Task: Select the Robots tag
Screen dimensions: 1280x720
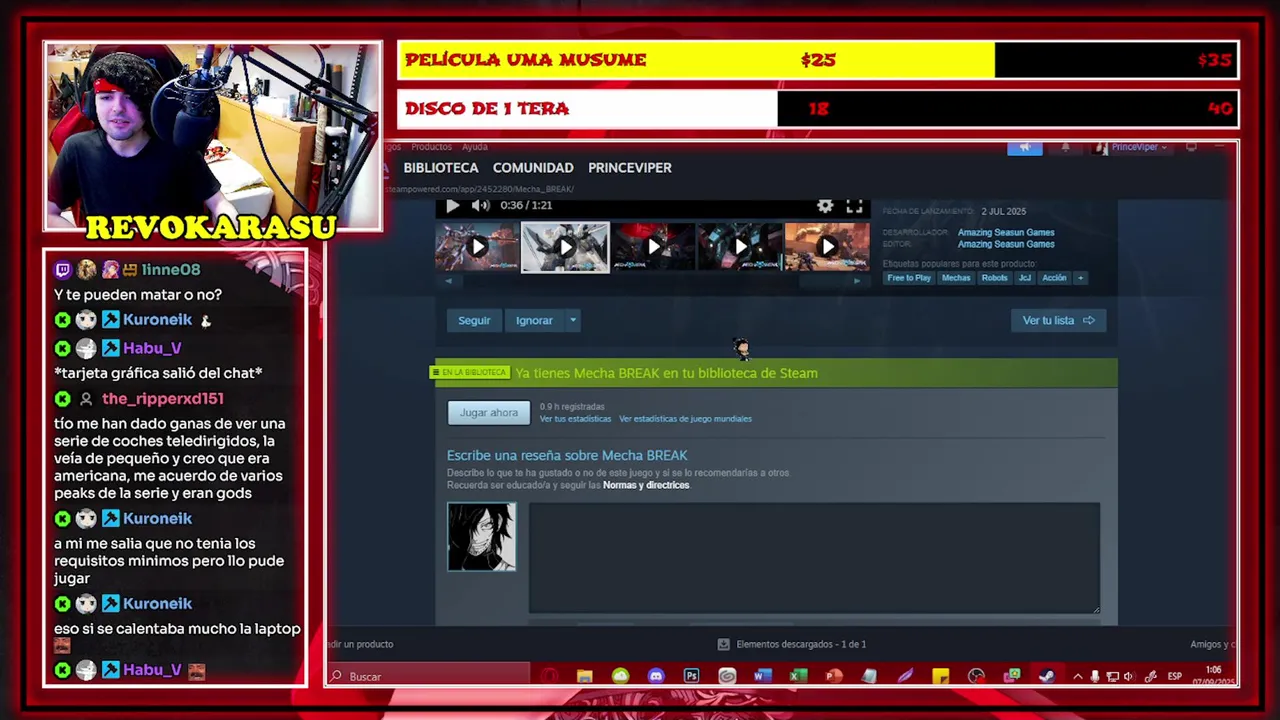Action: click(994, 278)
